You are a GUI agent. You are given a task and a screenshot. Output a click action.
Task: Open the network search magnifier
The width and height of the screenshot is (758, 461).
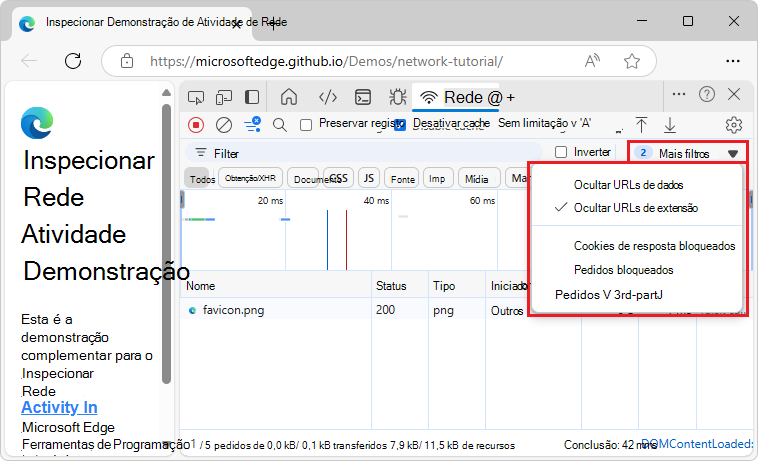pos(280,124)
